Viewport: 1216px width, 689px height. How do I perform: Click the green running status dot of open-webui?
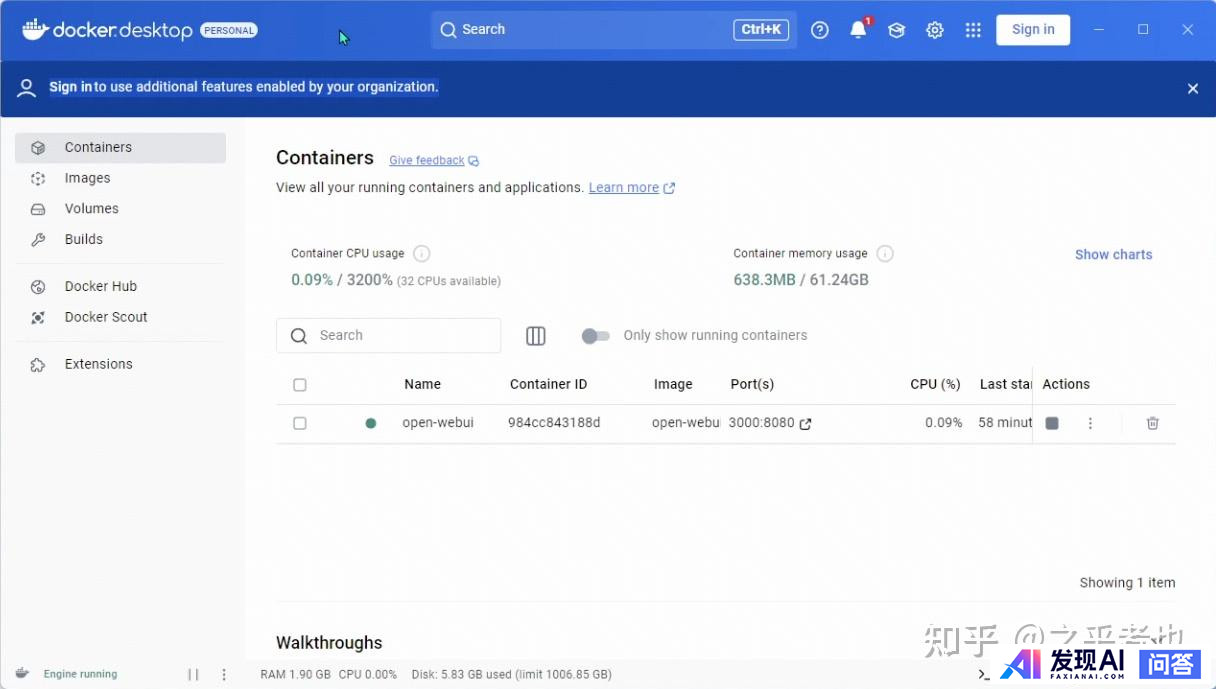(x=371, y=424)
